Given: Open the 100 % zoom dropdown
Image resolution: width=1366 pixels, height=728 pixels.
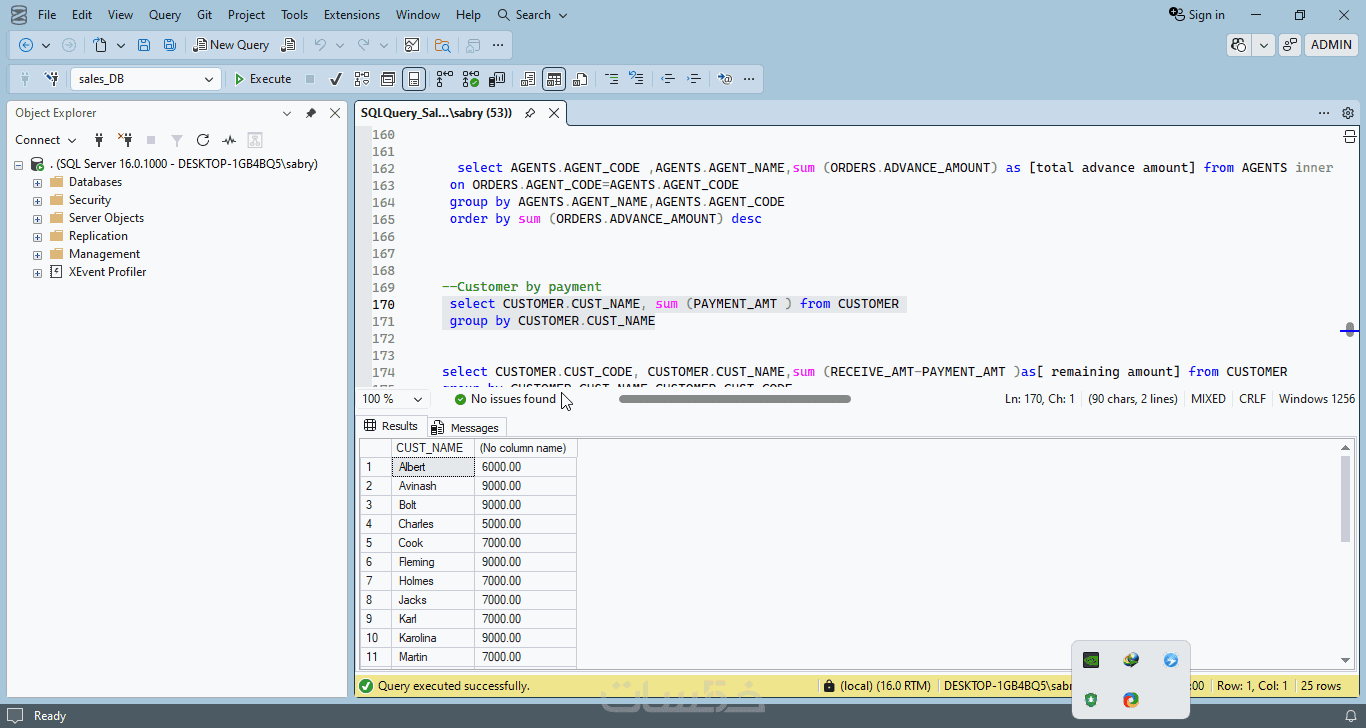Looking at the screenshot, I should point(417,399).
